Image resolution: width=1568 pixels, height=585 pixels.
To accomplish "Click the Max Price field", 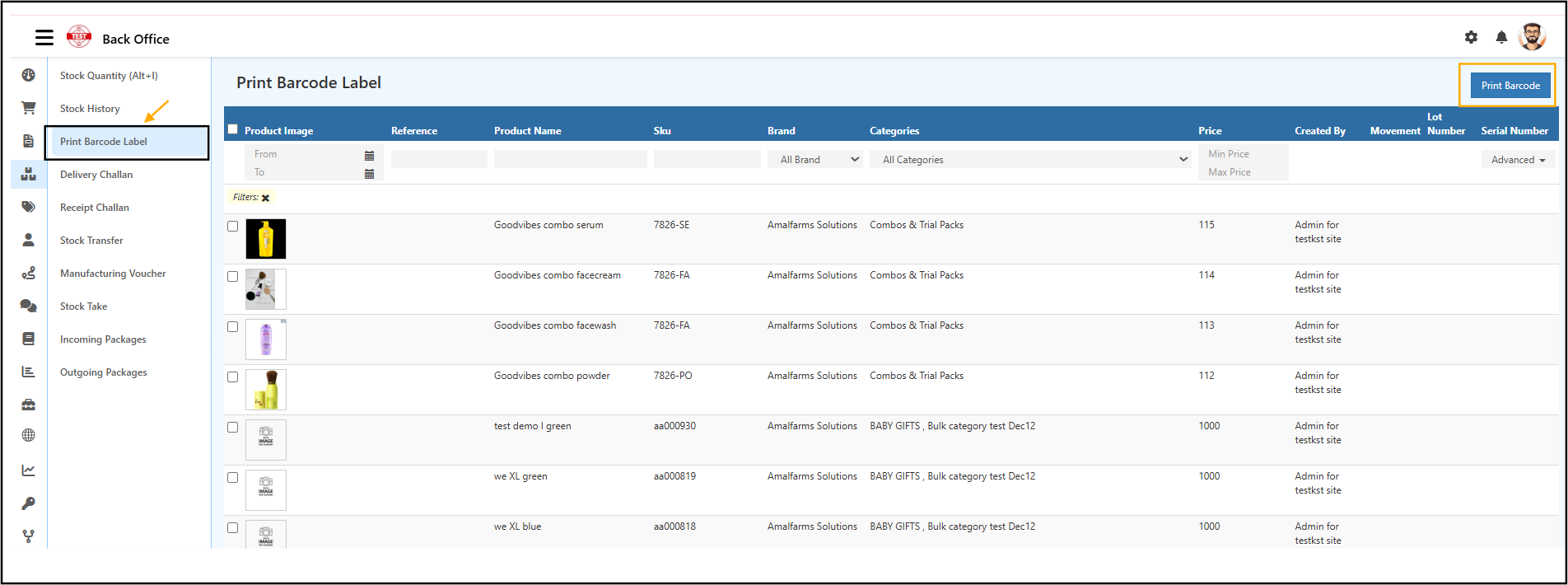I will click(1244, 172).
